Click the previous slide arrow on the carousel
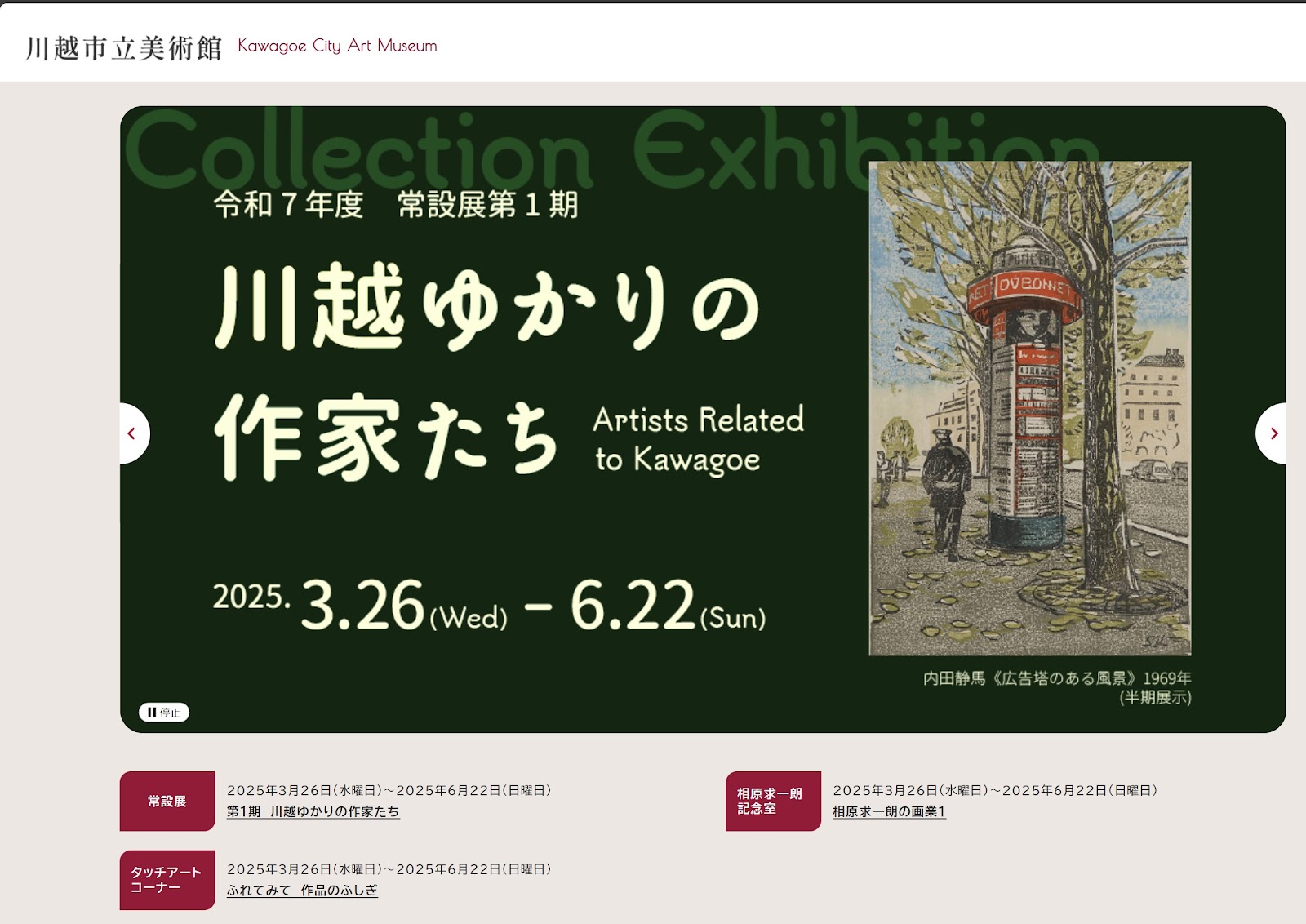The height and width of the screenshot is (924, 1306). point(133,433)
